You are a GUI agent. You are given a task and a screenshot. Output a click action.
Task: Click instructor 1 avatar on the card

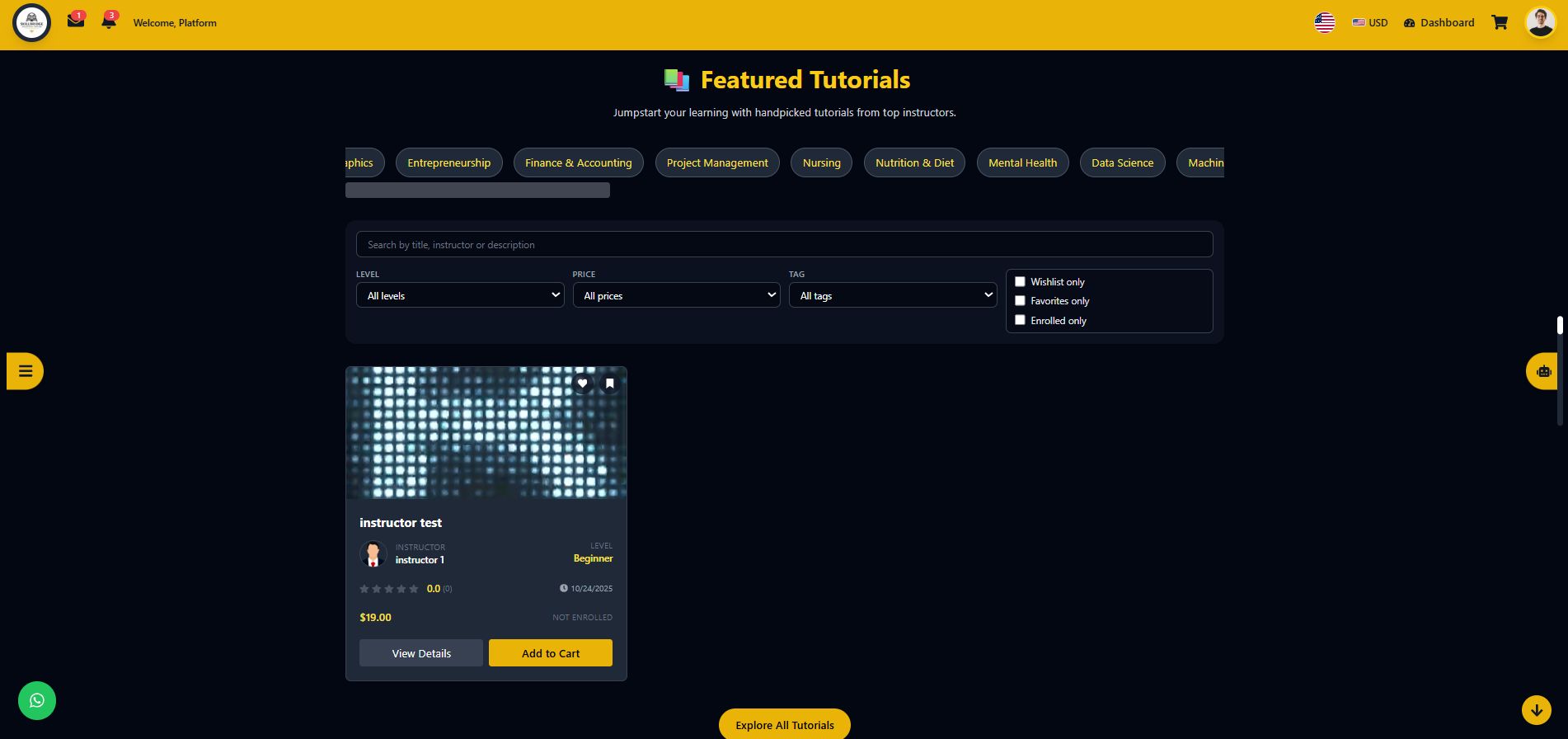373,553
